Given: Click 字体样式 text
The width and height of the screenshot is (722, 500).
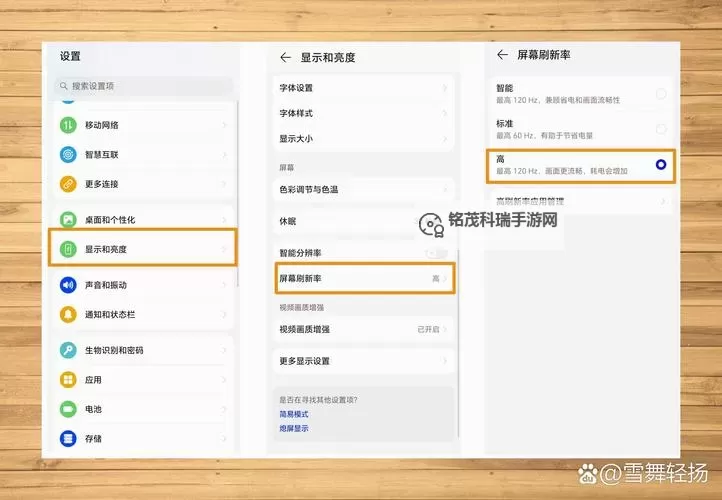Looking at the screenshot, I should coord(296,113).
